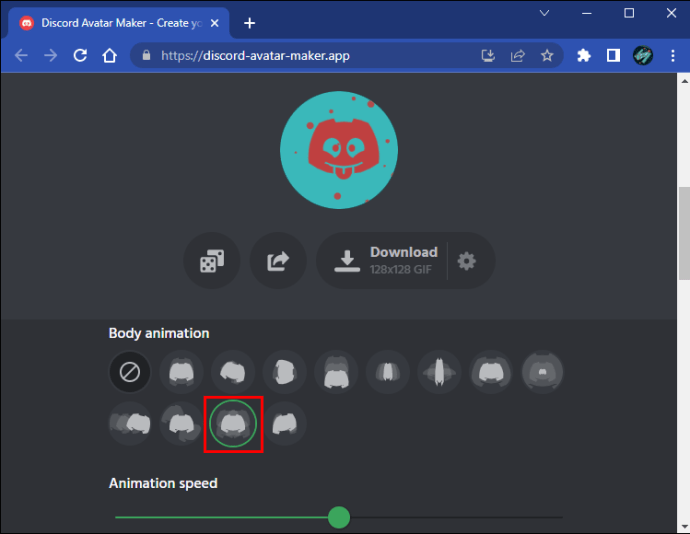690x534 pixels.
Task: Open a new browser tab
Action: (250, 23)
